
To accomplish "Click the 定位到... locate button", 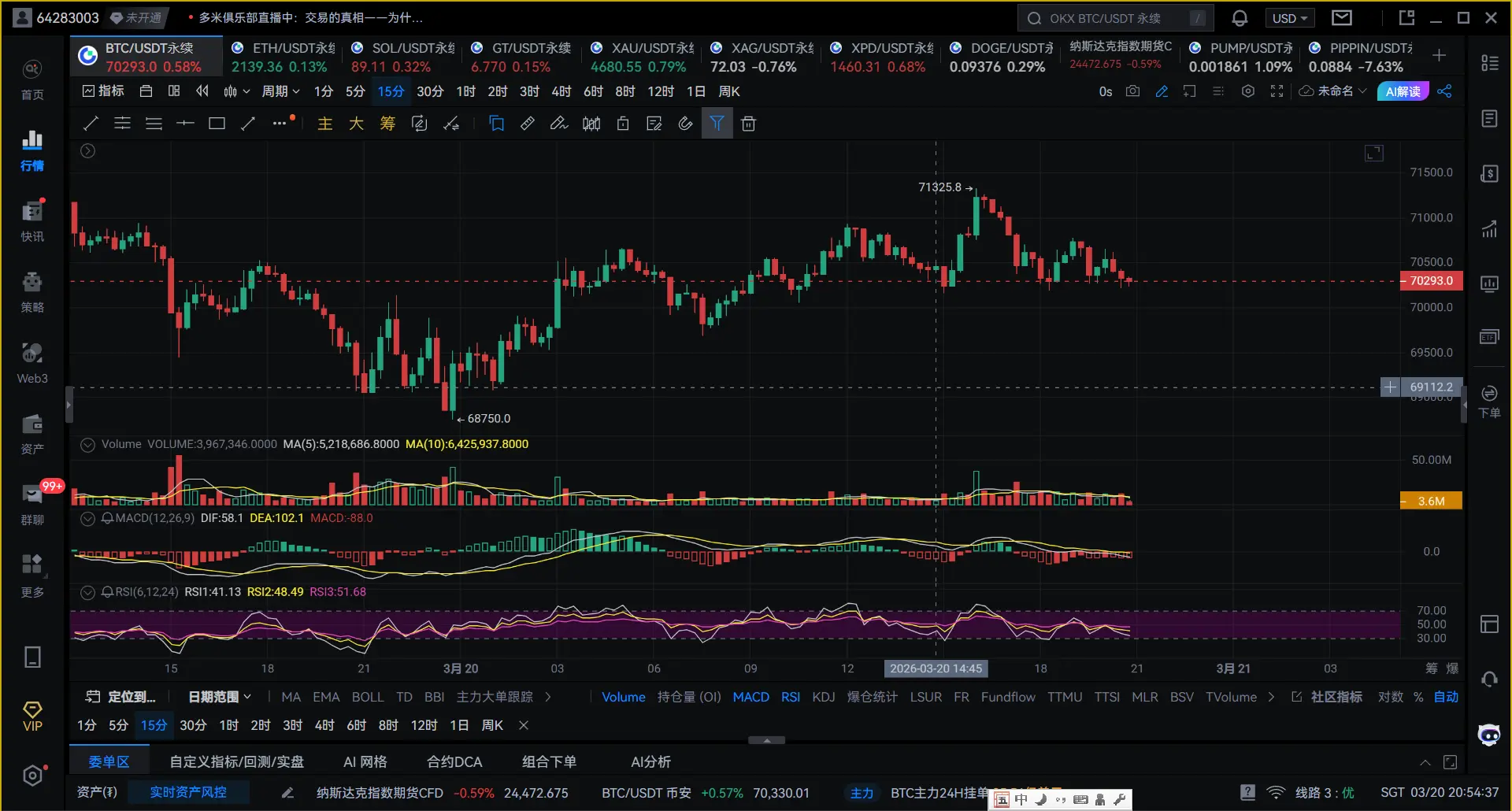I will (120, 697).
